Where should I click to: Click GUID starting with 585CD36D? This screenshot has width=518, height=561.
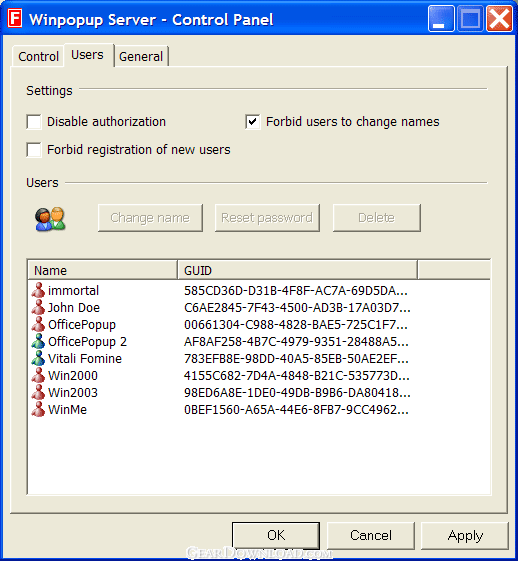click(x=296, y=291)
